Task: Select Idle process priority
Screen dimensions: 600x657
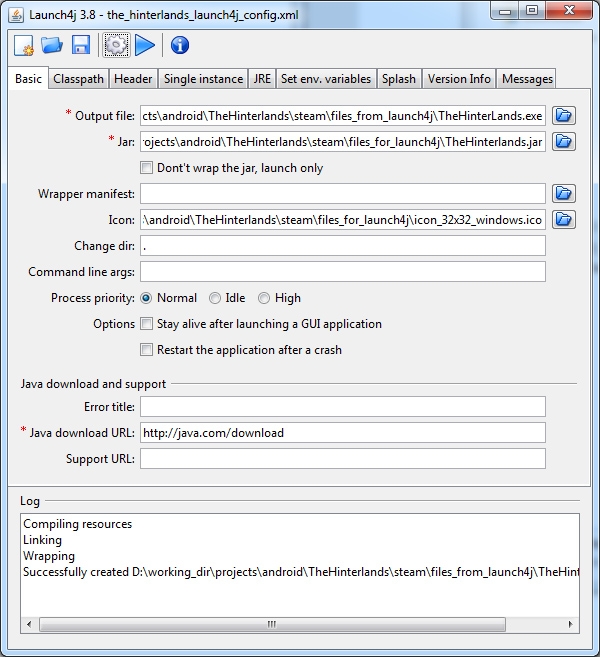Action: click(x=215, y=298)
